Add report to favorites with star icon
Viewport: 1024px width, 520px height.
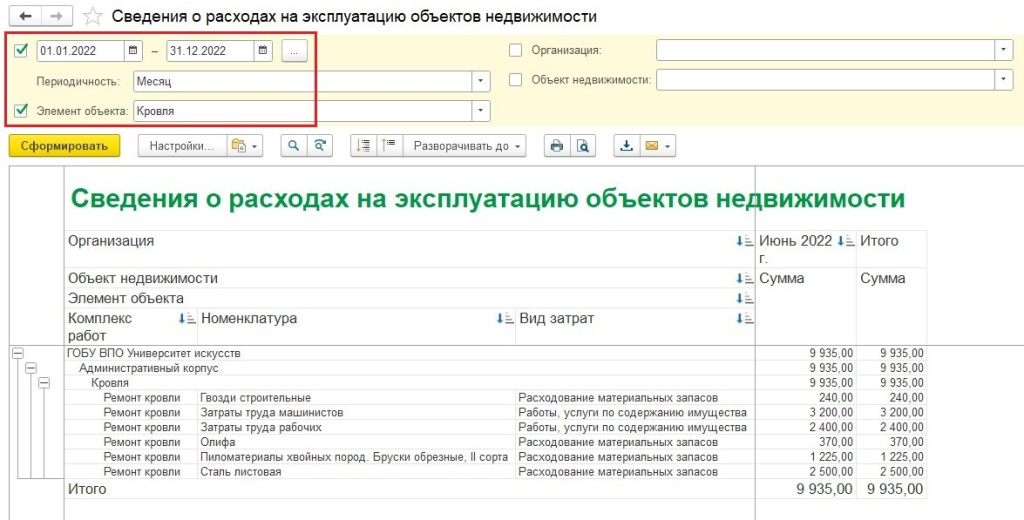92,16
